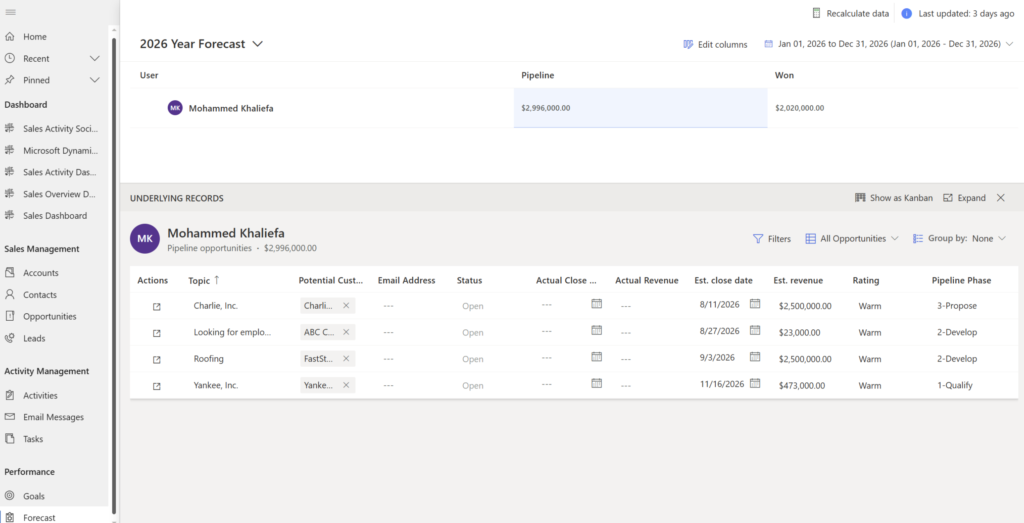The height and width of the screenshot is (523, 1024).
Task: Open the Group by None dropdown
Action: (x=959, y=238)
